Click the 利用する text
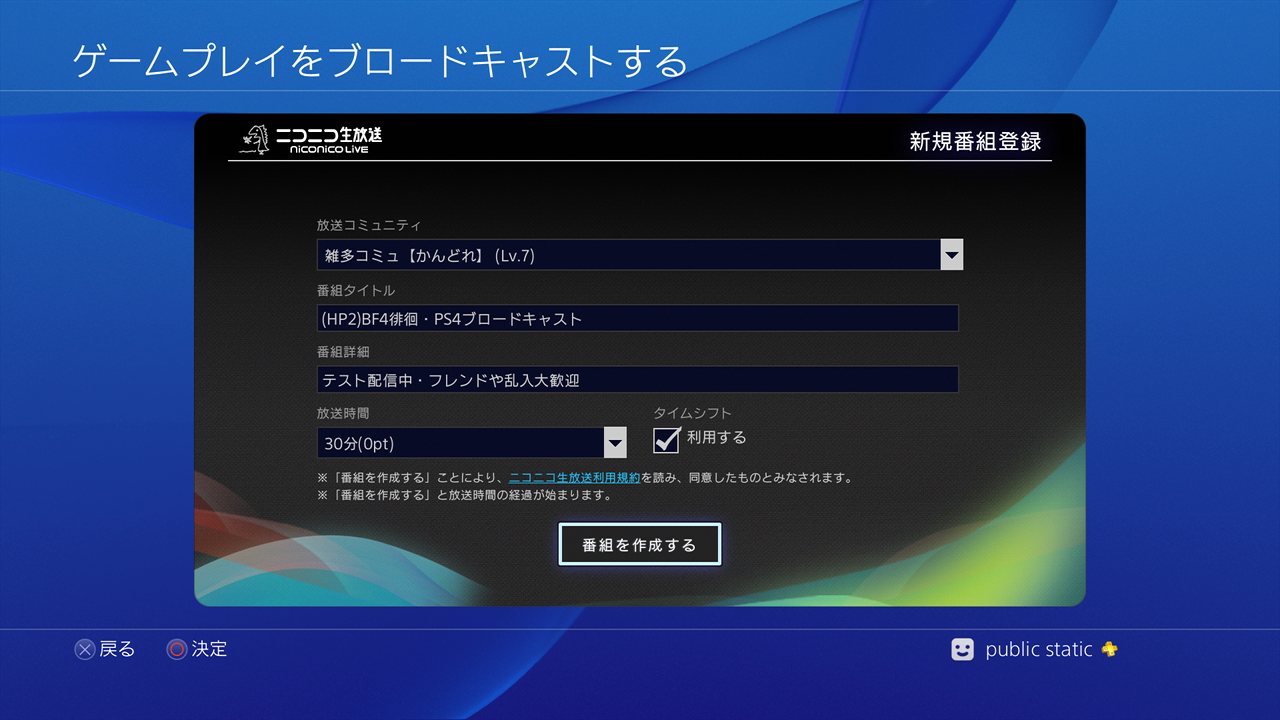 716,438
